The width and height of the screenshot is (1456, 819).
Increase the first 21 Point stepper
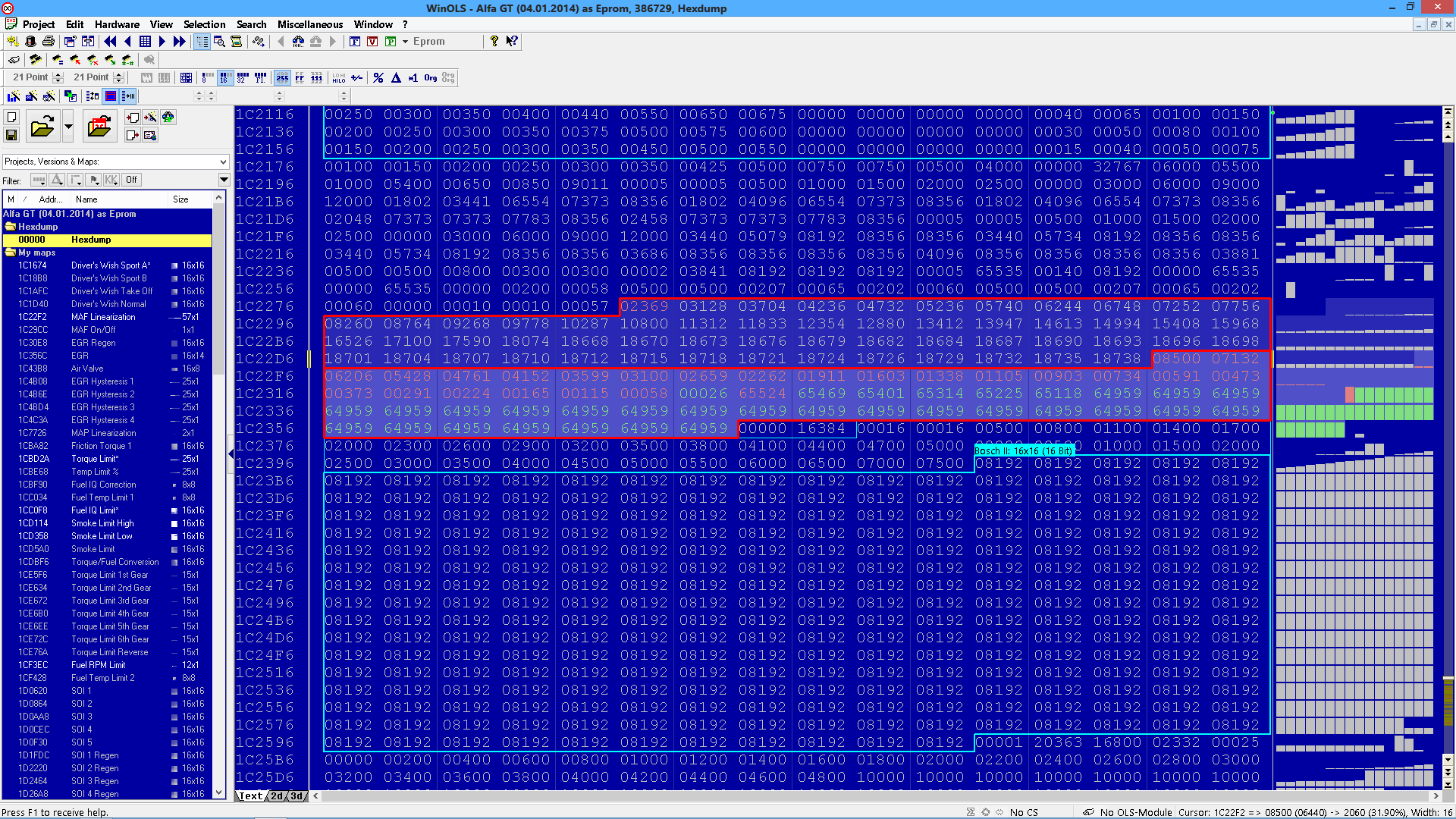point(58,74)
